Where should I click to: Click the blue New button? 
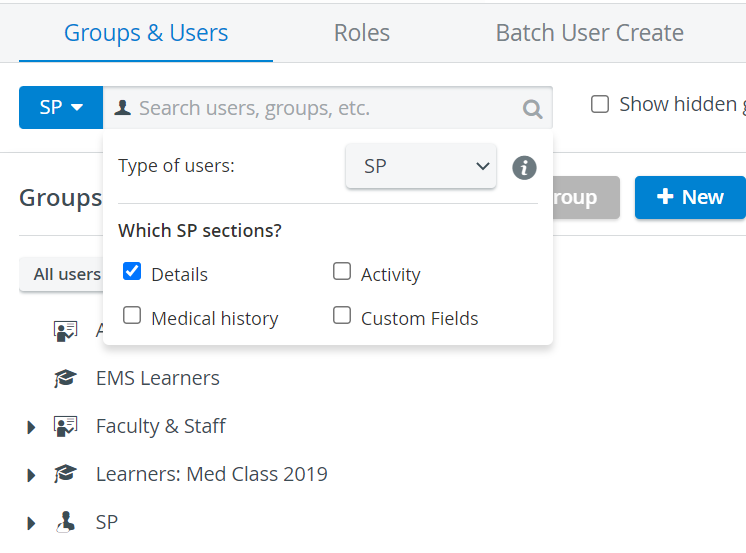click(690, 198)
